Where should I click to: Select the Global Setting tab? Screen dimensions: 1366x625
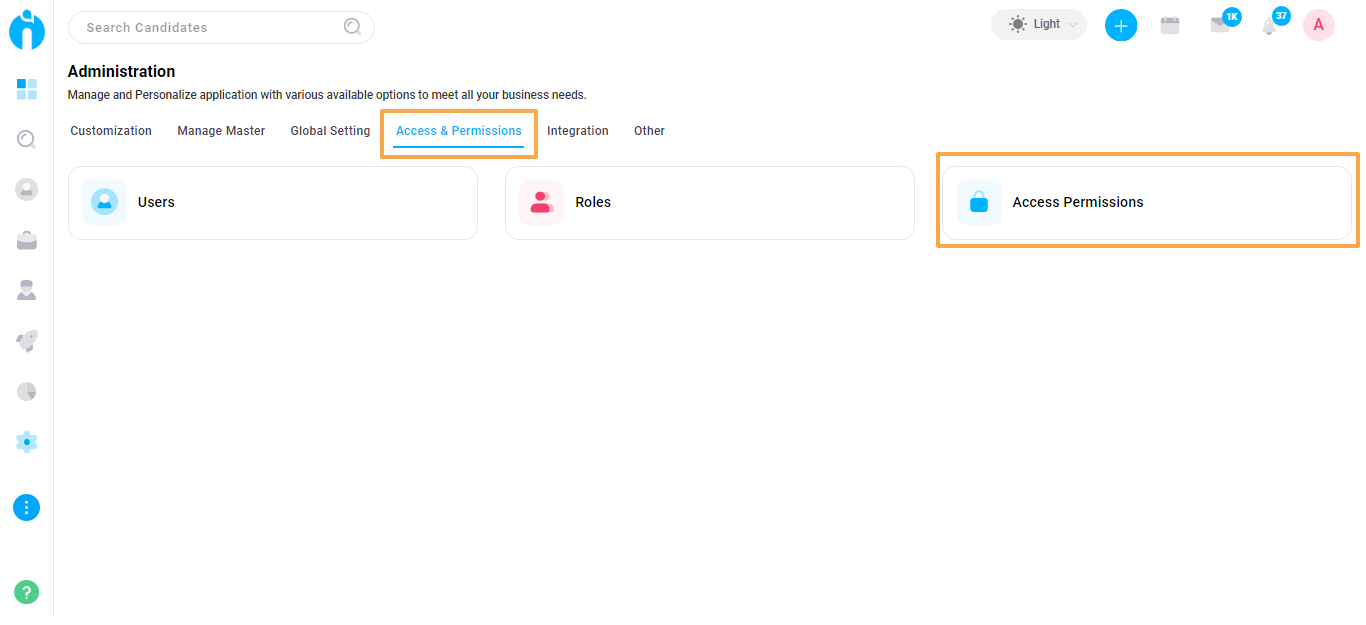pyautogui.click(x=330, y=131)
